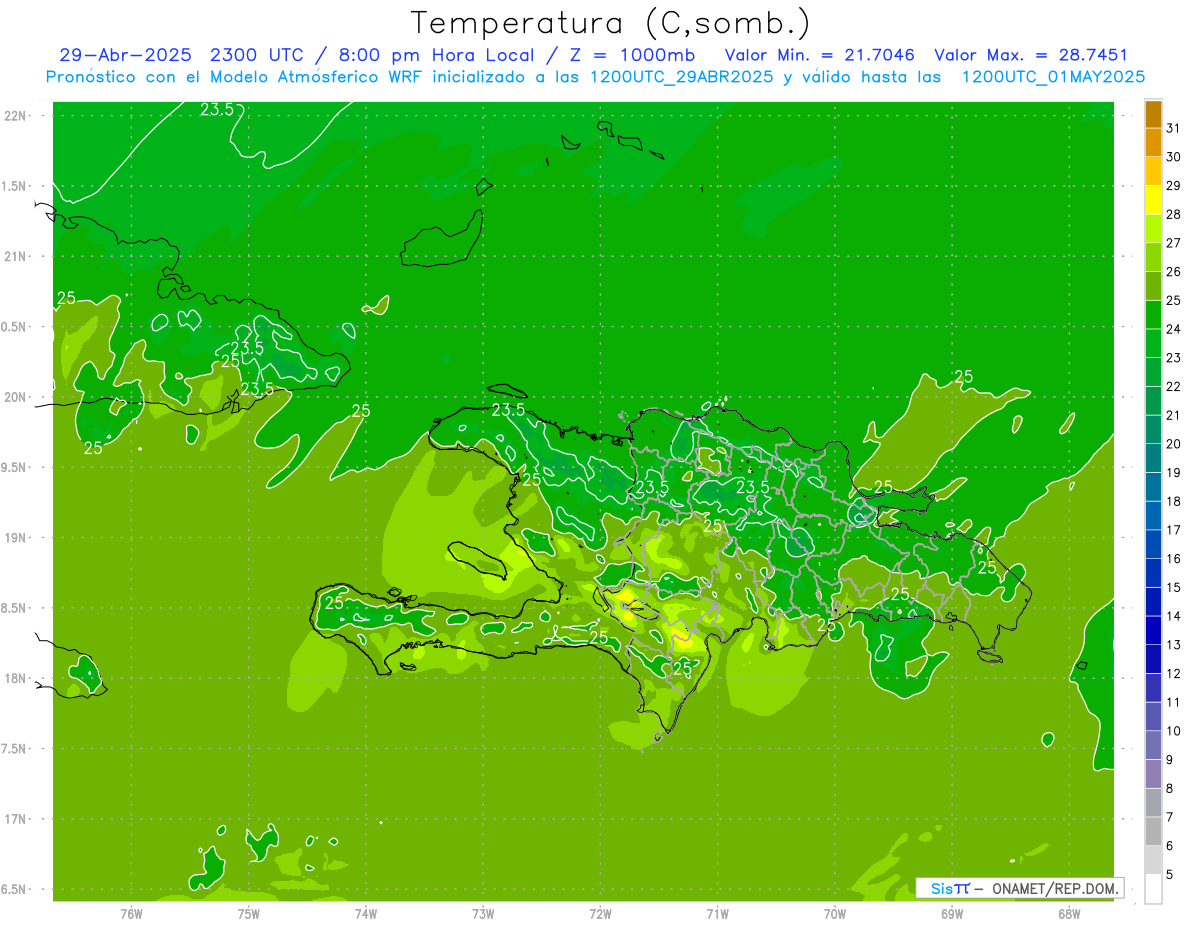Click the "70W" longitude axis label
The image size is (1200, 927).
point(835,913)
